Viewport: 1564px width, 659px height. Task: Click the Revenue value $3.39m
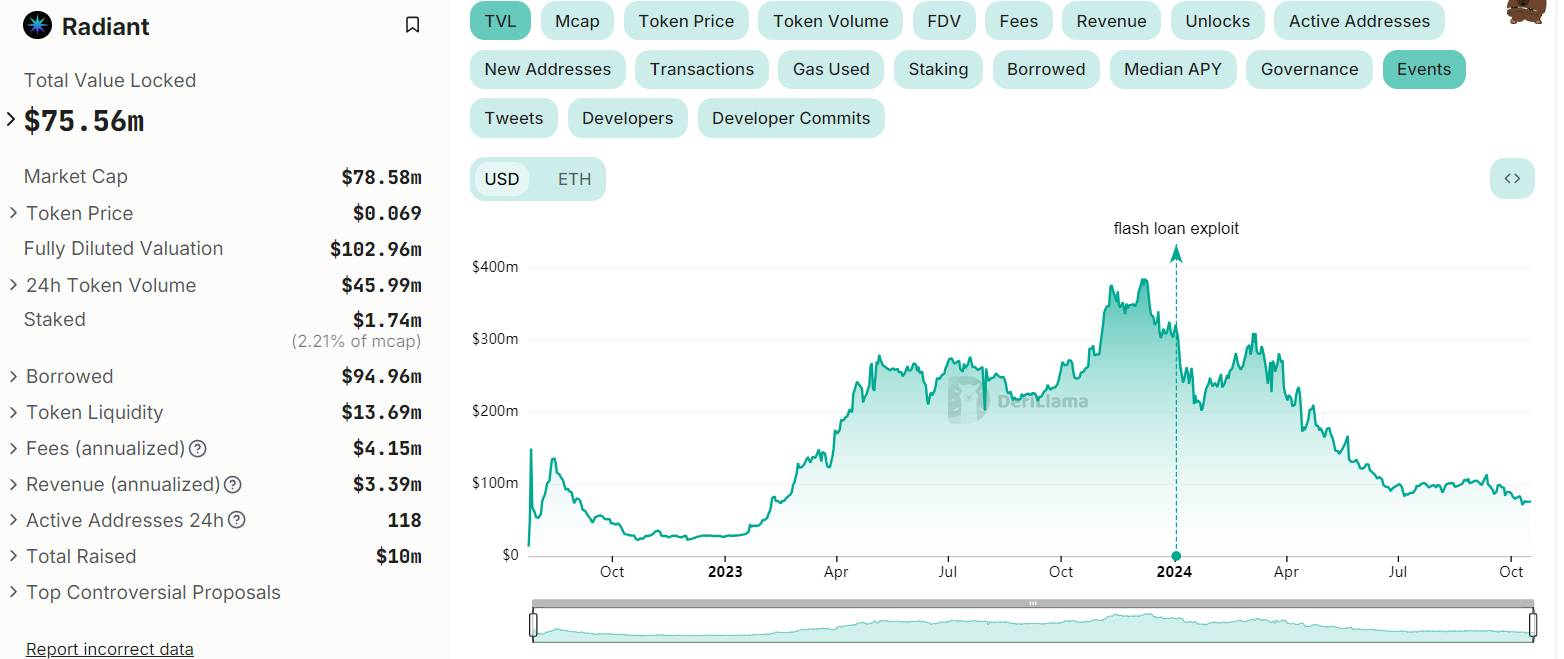pyautogui.click(x=387, y=485)
